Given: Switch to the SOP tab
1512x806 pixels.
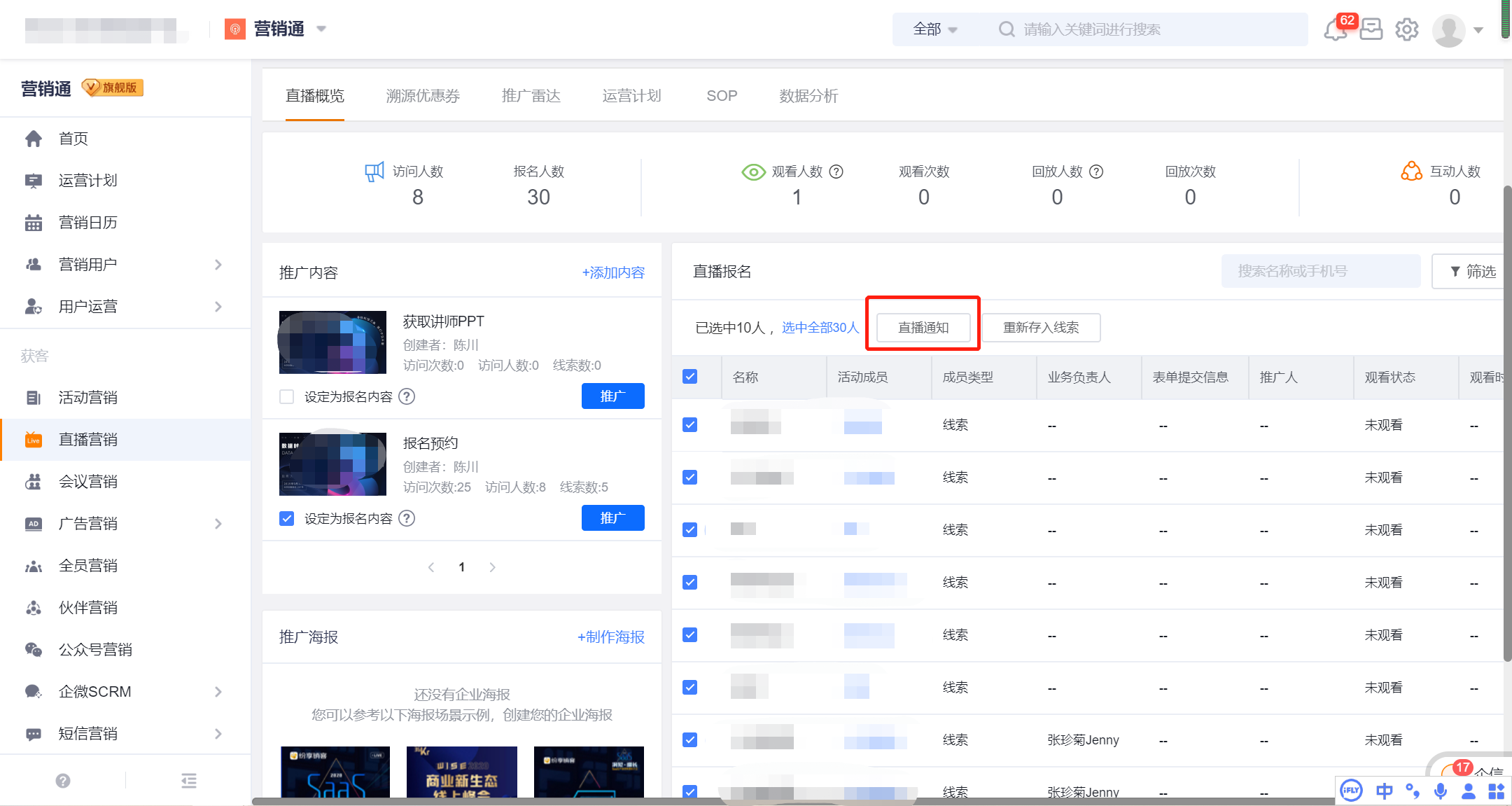Looking at the screenshot, I should 722,96.
